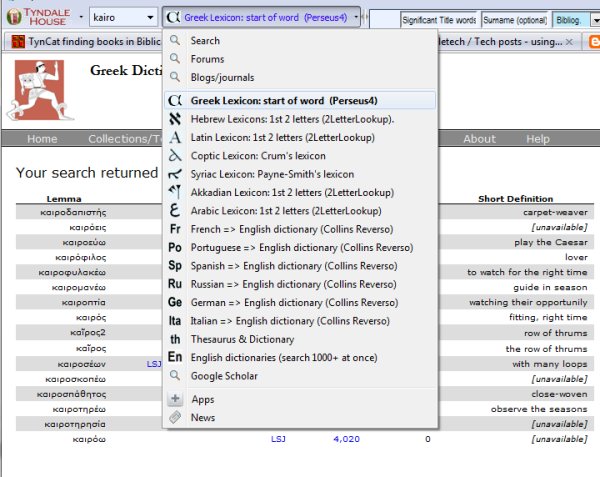
Task: Select Hebrew Lexicons: 1st 2 letters entry
Action: [x=300, y=119]
